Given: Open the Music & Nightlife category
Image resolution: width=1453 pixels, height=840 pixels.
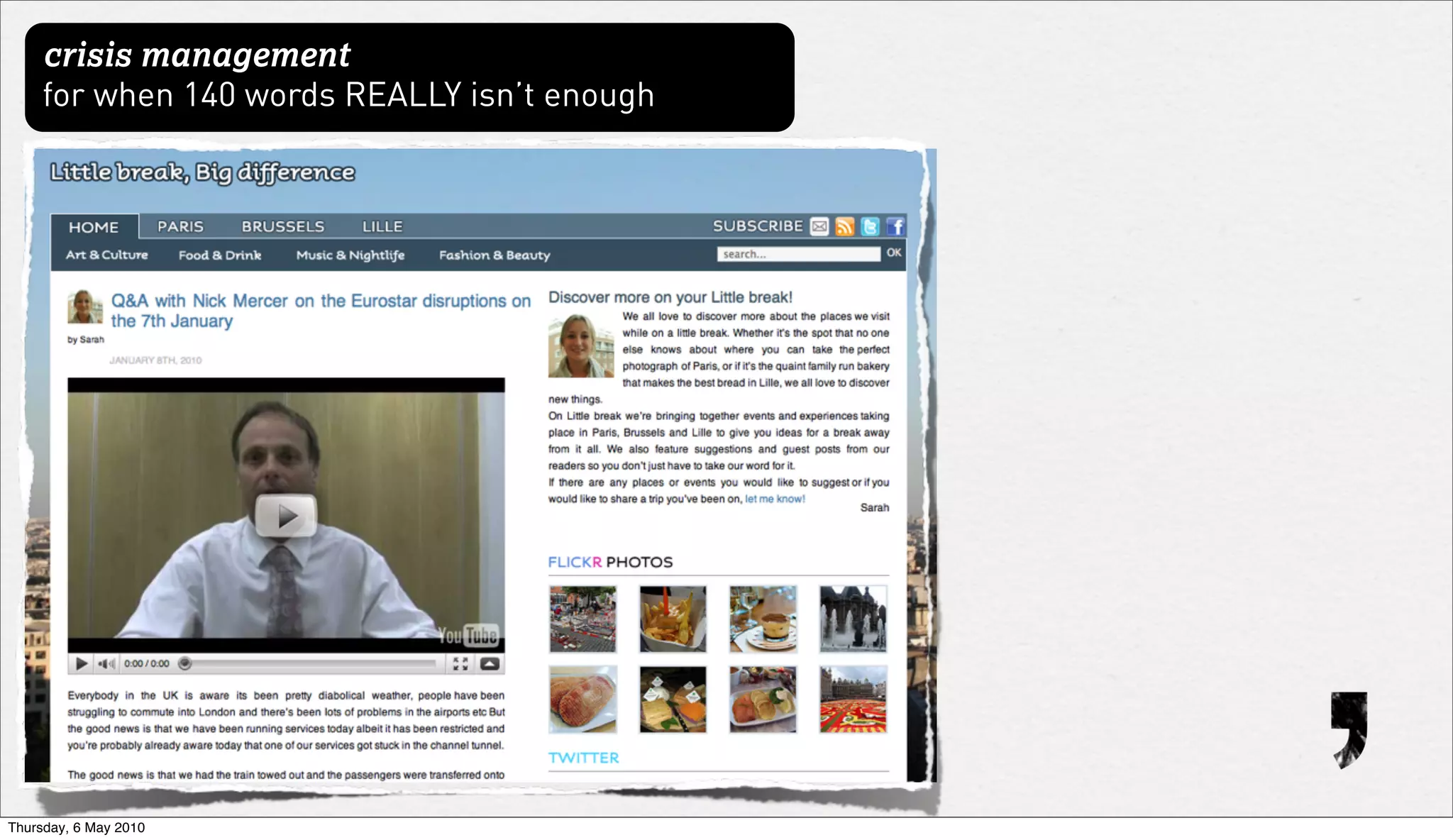Looking at the screenshot, I should pos(350,255).
